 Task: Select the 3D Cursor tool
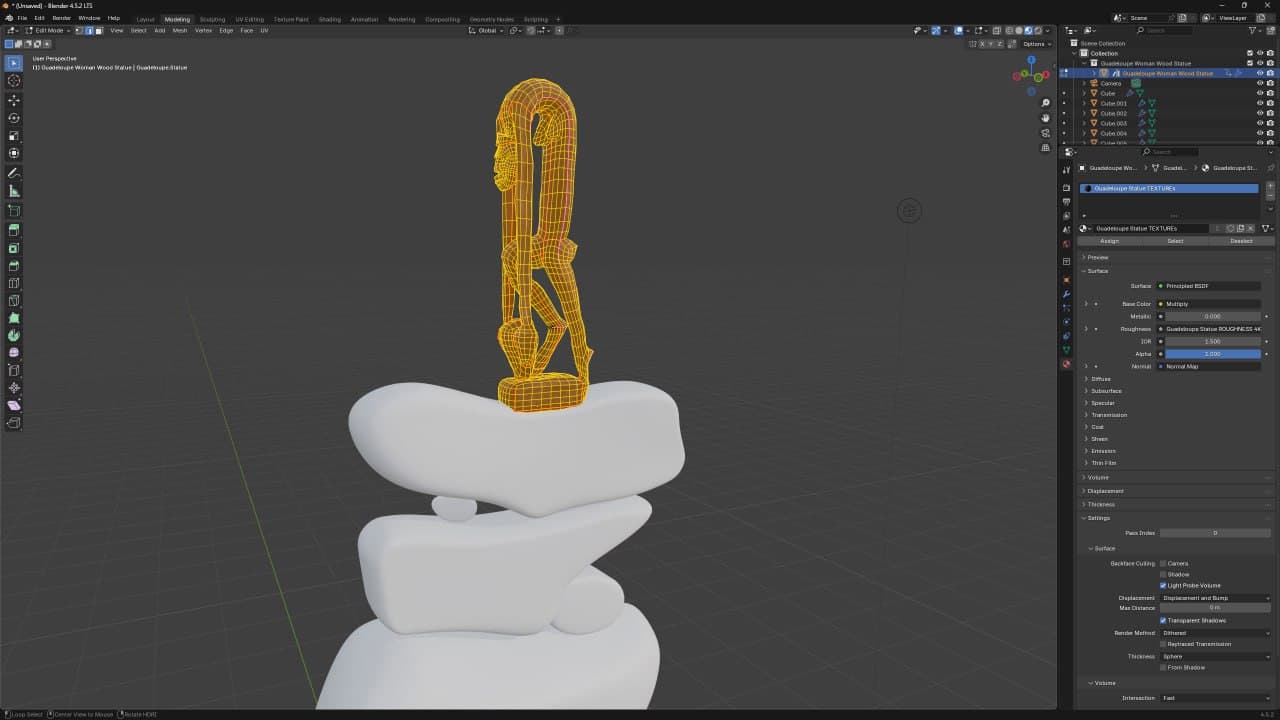pyautogui.click(x=14, y=81)
